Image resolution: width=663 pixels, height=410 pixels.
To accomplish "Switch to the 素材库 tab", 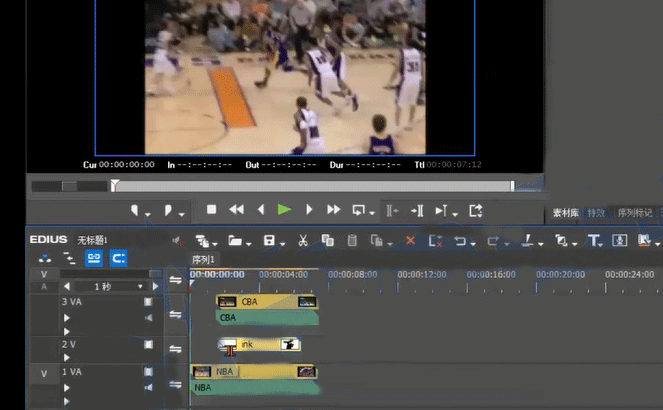I will coord(565,213).
